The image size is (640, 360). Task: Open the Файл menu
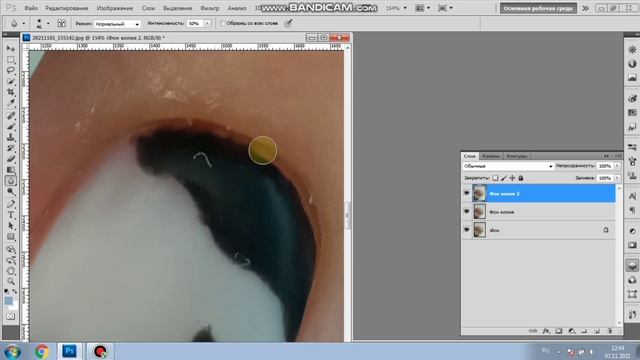click(x=31, y=8)
